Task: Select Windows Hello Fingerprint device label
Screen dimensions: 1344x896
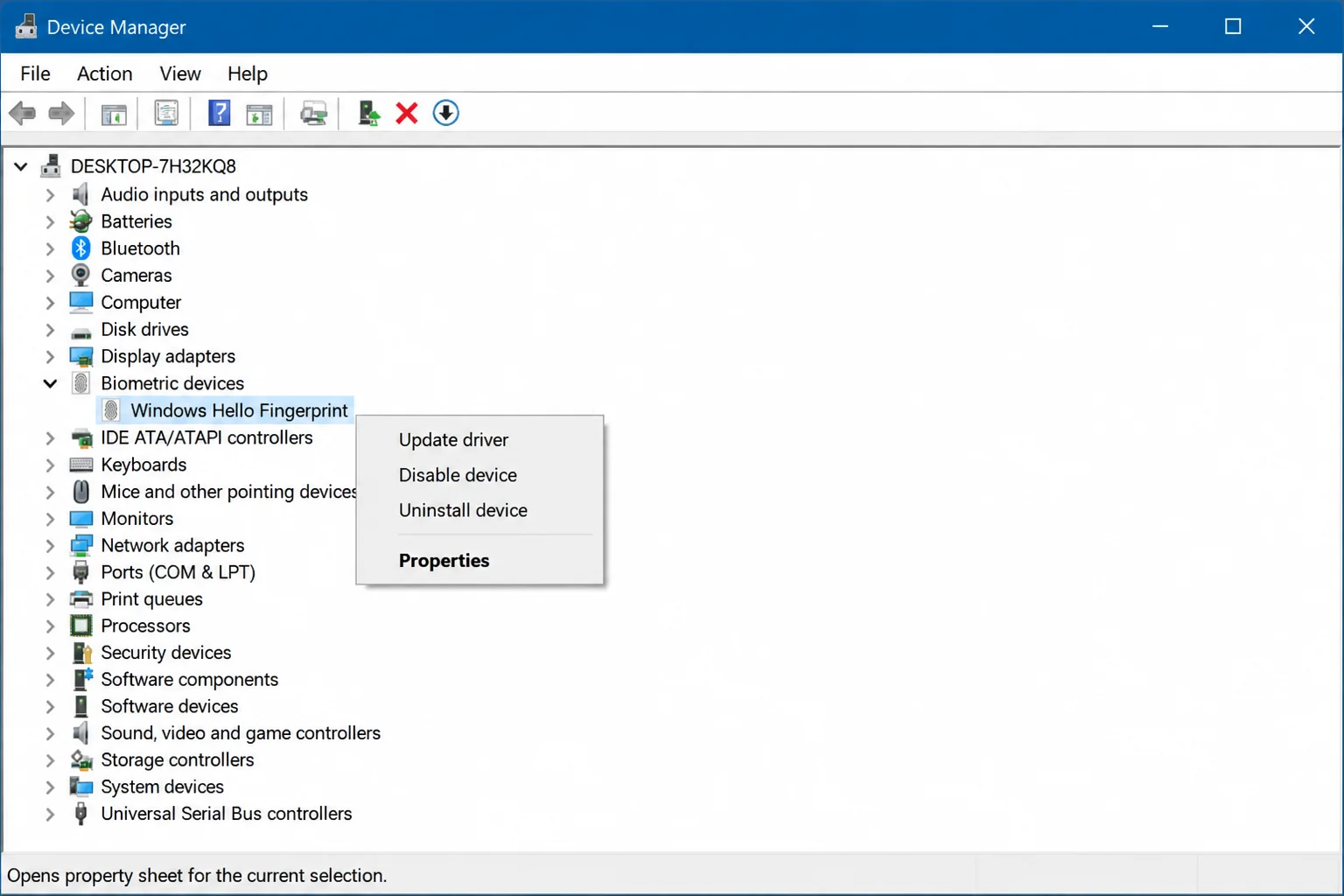Action: click(239, 410)
